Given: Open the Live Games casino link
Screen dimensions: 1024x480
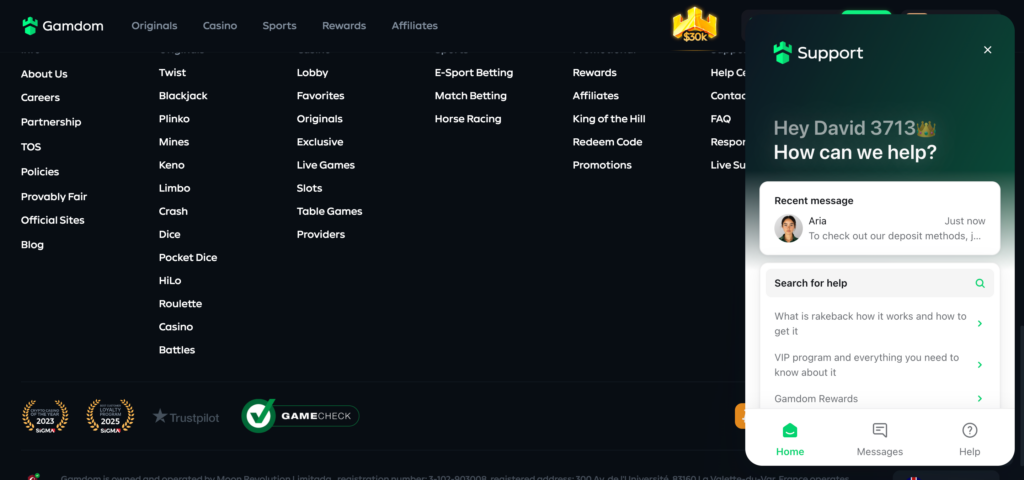Looking at the screenshot, I should tap(326, 165).
